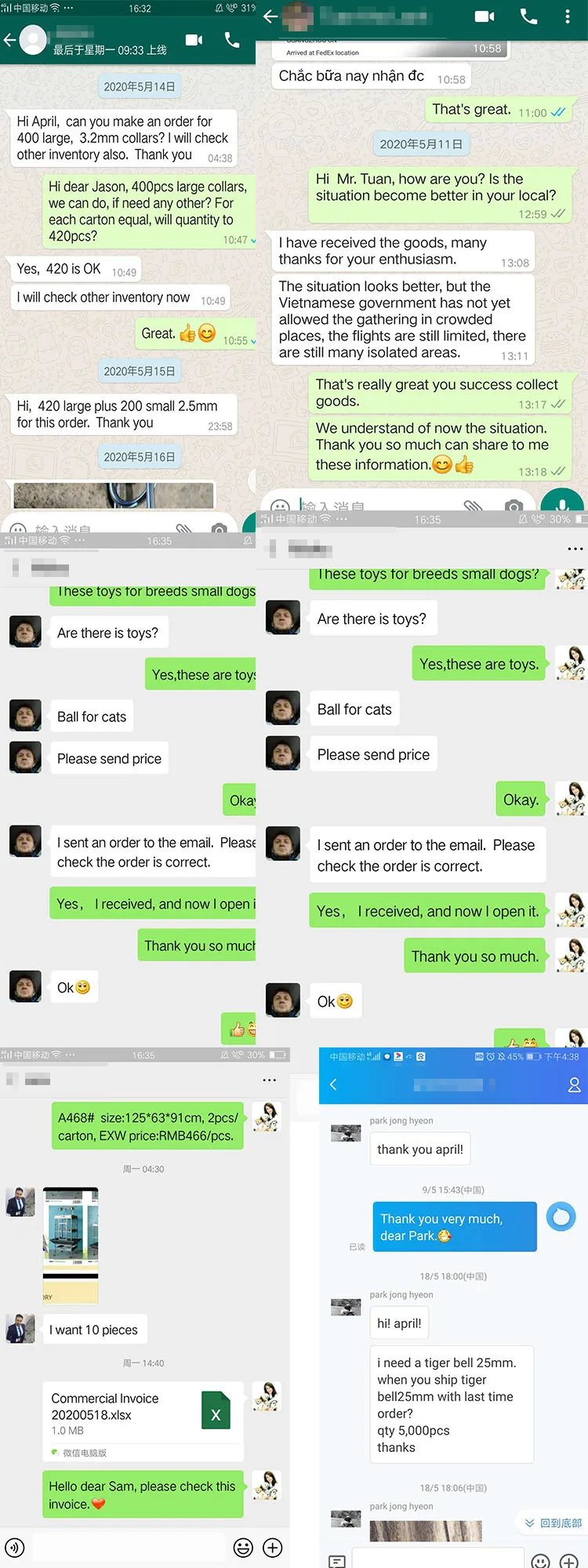Tap back arrow in Jason's chat header
This screenshot has height=1568, width=588.
pos(9,40)
